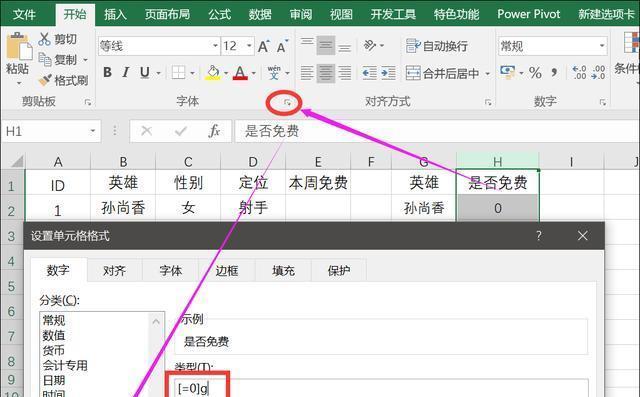Click the Cut scissors button
Screen dimensions: 640x397
57,39
